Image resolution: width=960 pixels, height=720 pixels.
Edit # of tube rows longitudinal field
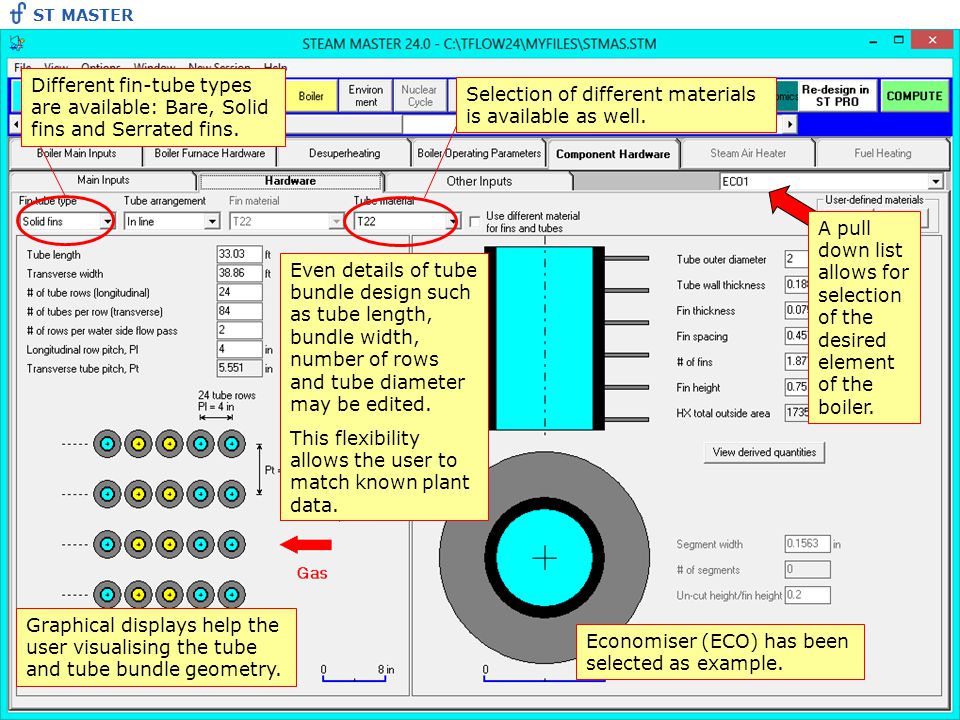click(x=239, y=292)
